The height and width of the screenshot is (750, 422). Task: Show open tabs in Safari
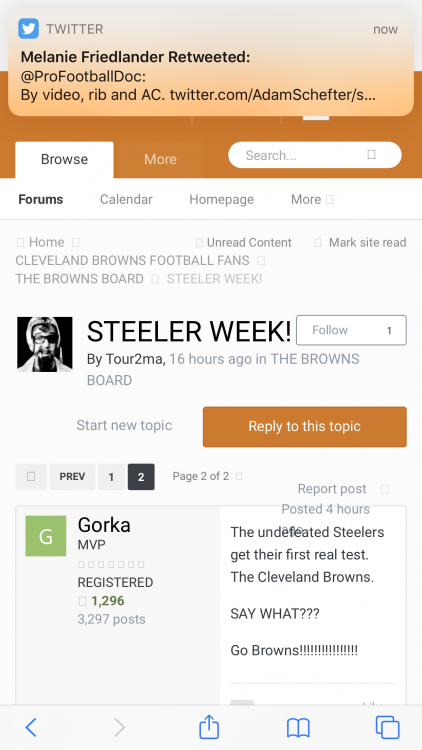tap(388, 728)
